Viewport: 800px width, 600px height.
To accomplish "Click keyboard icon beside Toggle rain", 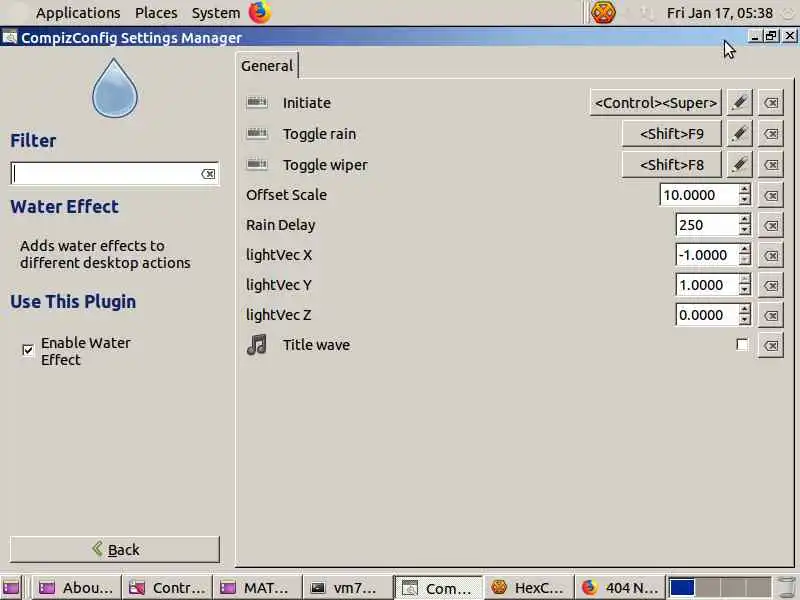I will (x=257, y=134).
